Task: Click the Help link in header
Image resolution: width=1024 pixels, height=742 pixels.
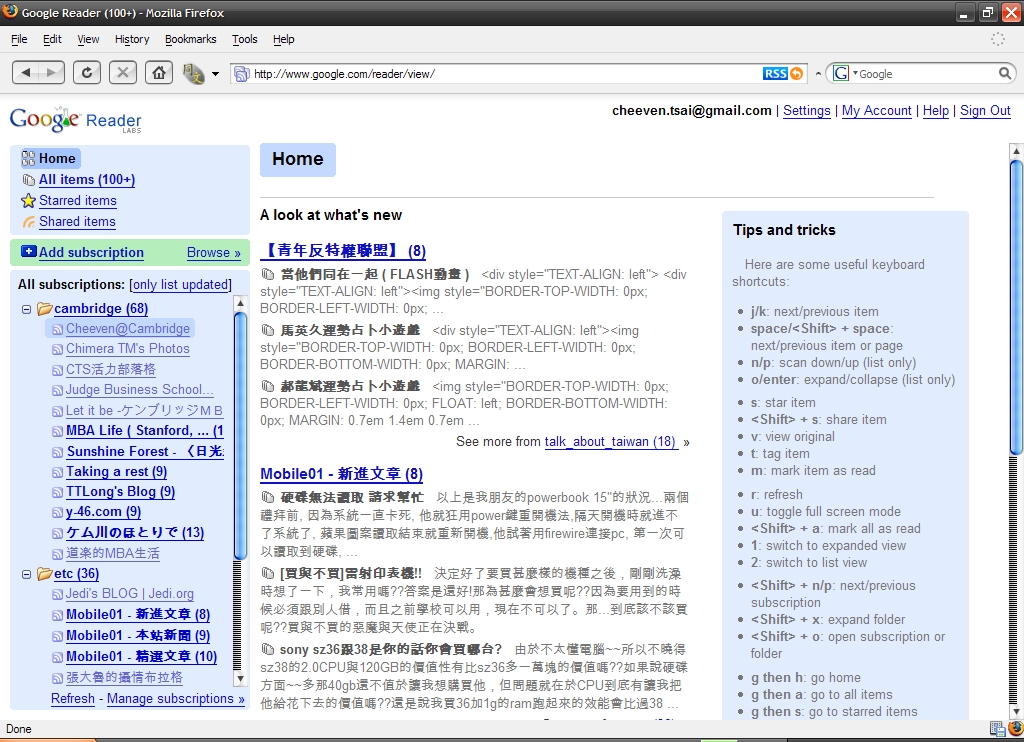Action: point(935,110)
